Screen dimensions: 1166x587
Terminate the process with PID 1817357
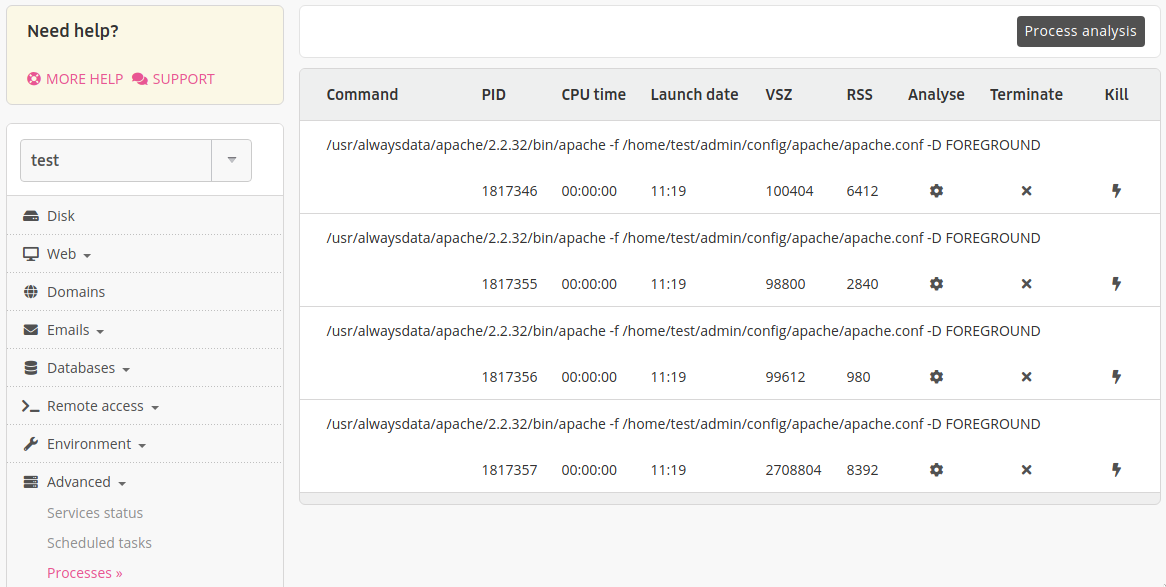1026,469
